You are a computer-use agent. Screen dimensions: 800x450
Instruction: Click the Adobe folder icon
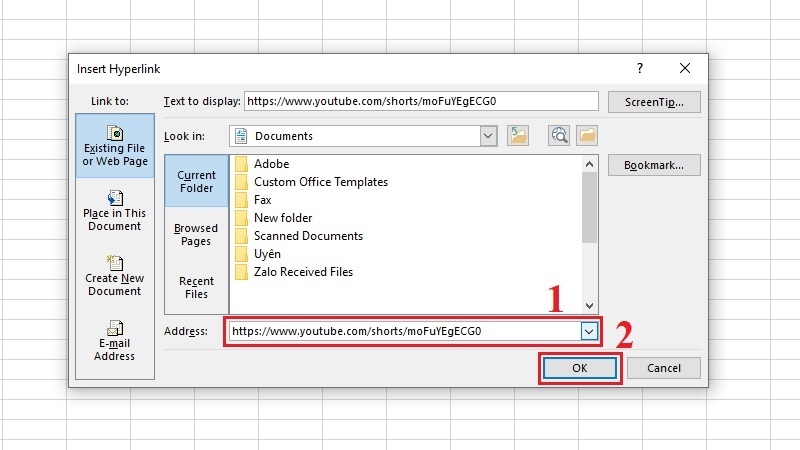coord(241,164)
